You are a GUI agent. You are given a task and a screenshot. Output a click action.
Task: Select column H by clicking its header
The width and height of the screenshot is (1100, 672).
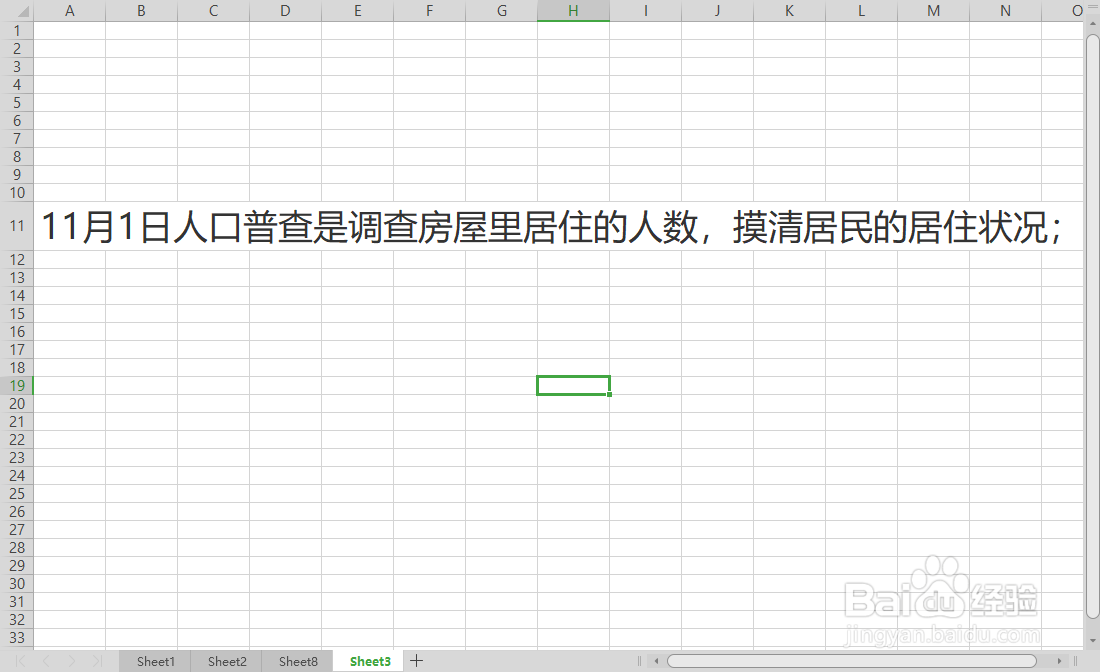573,10
